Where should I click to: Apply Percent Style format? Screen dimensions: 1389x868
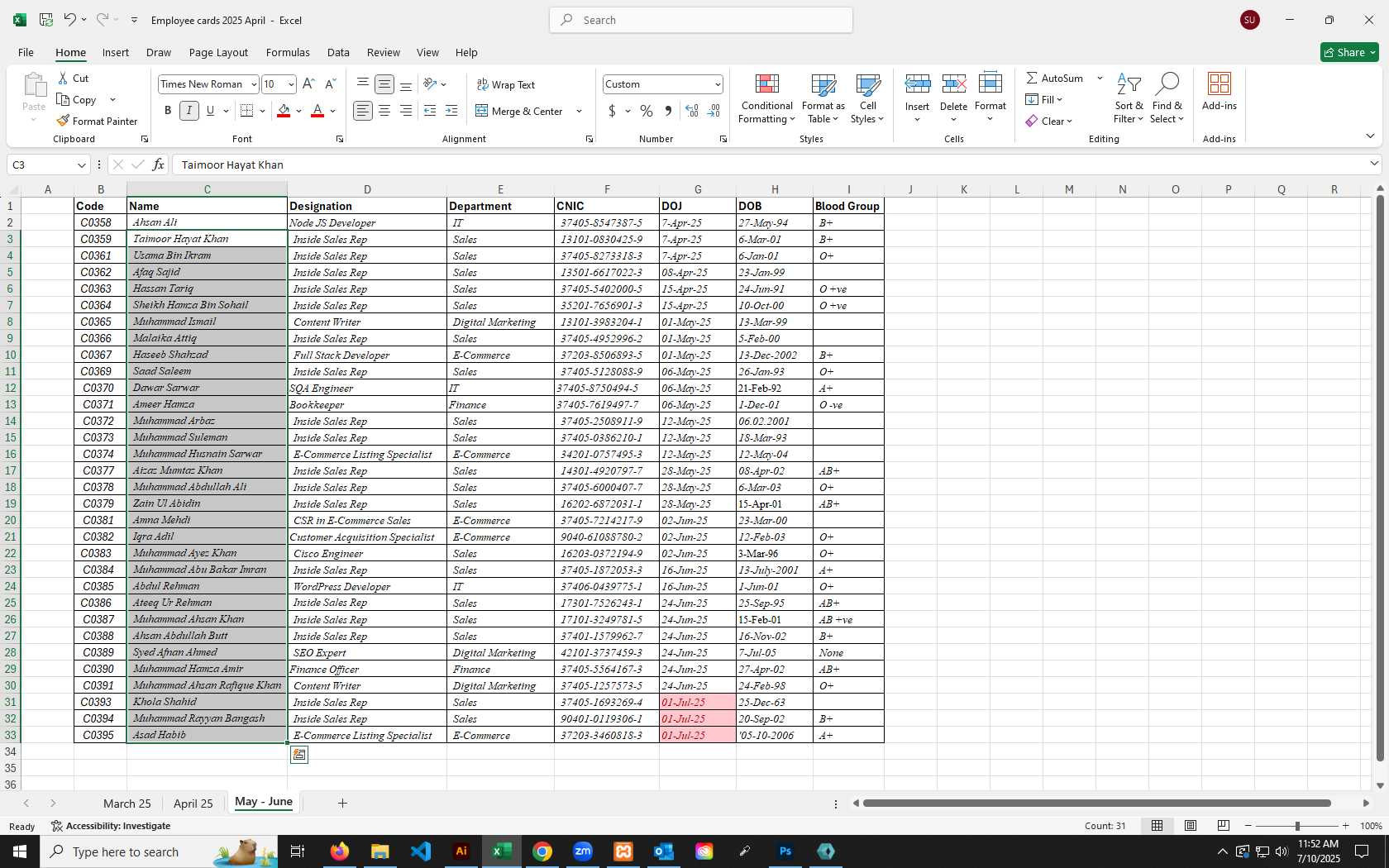pos(647,111)
